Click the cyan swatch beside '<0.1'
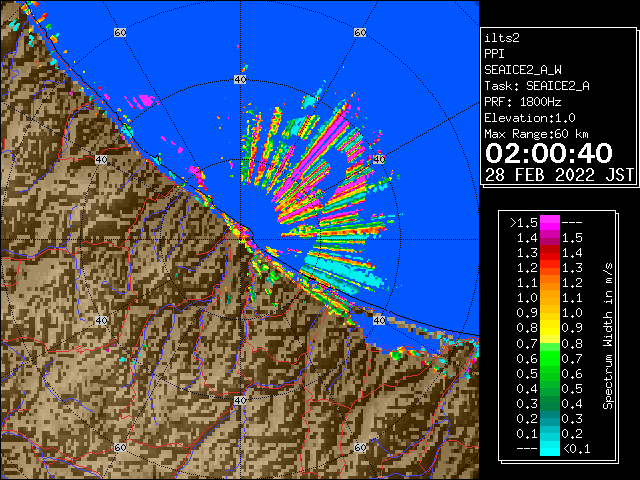640x480 pixels. tap(549, 448)
